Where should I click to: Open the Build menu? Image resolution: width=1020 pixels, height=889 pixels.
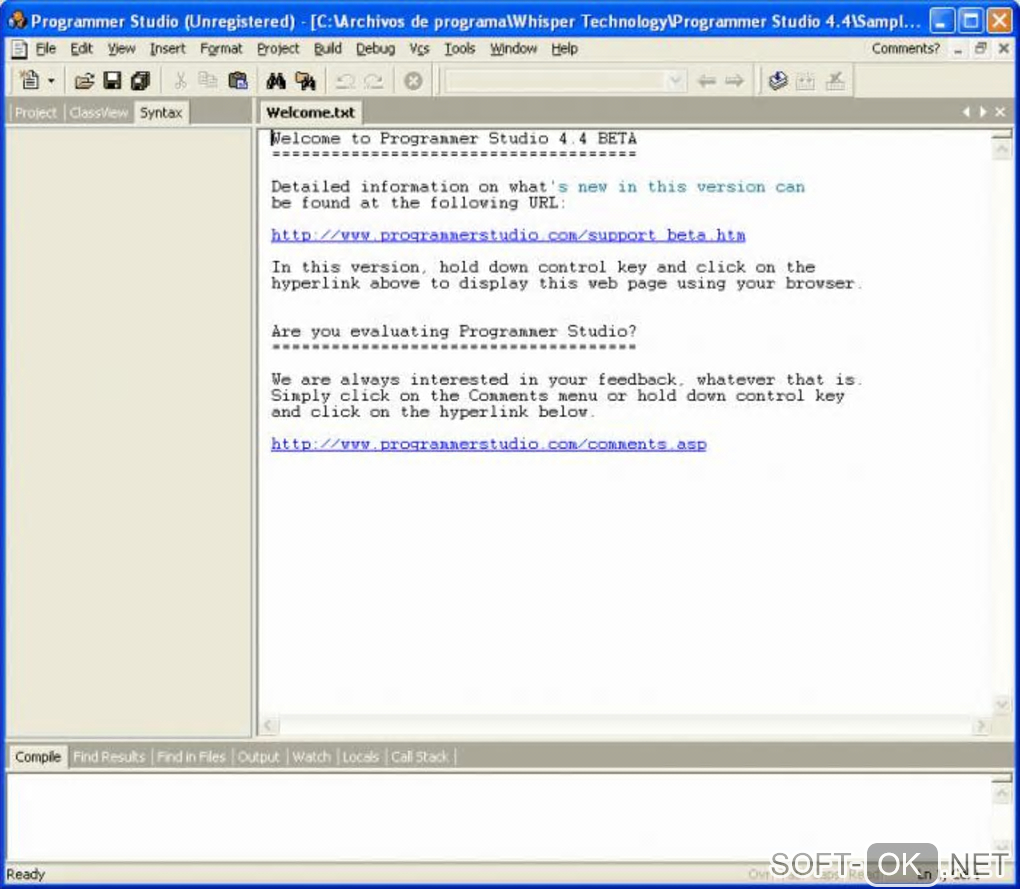pos(328,49)
